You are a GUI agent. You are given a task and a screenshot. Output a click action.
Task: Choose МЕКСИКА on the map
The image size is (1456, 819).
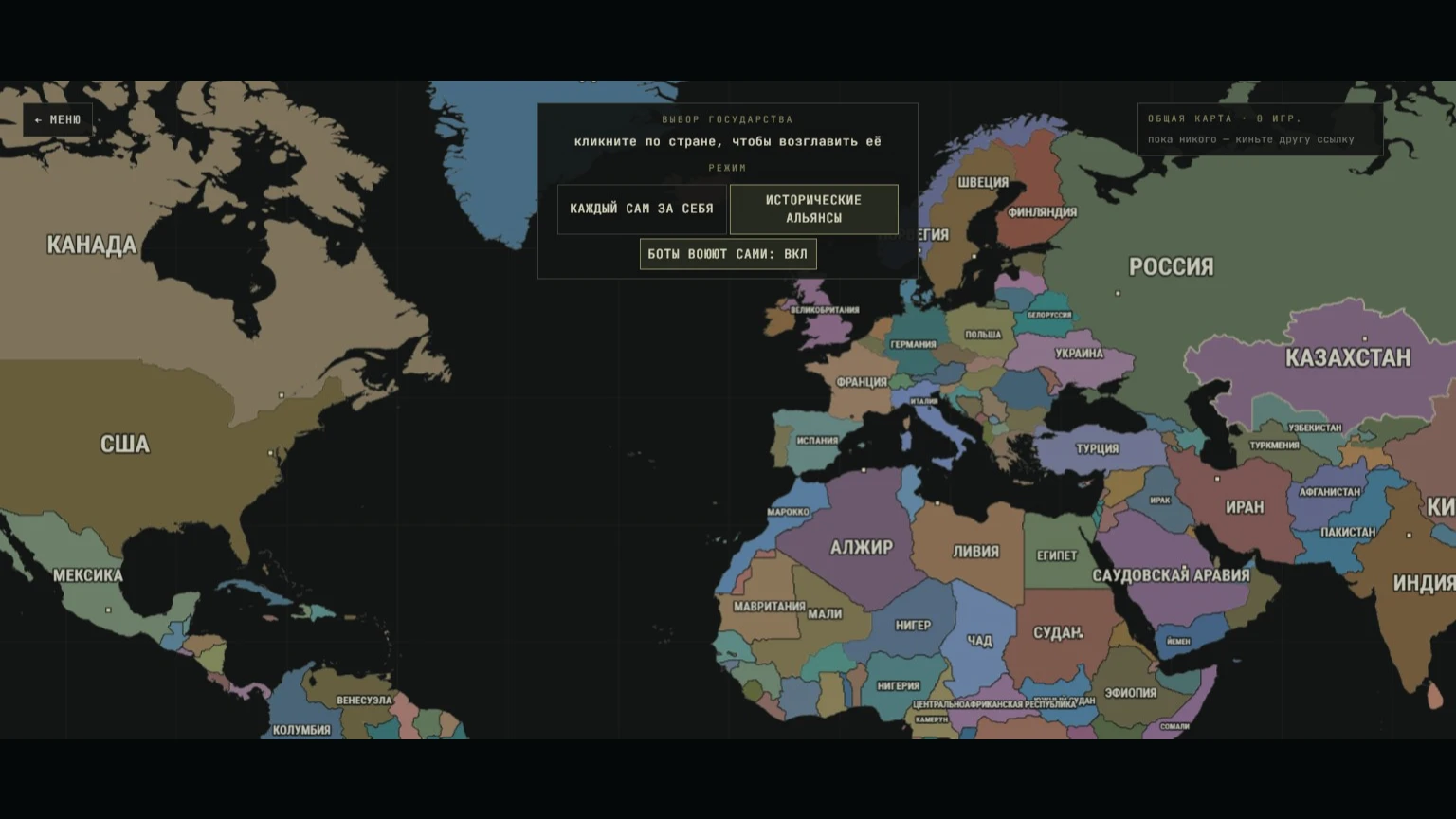[88, 575]
